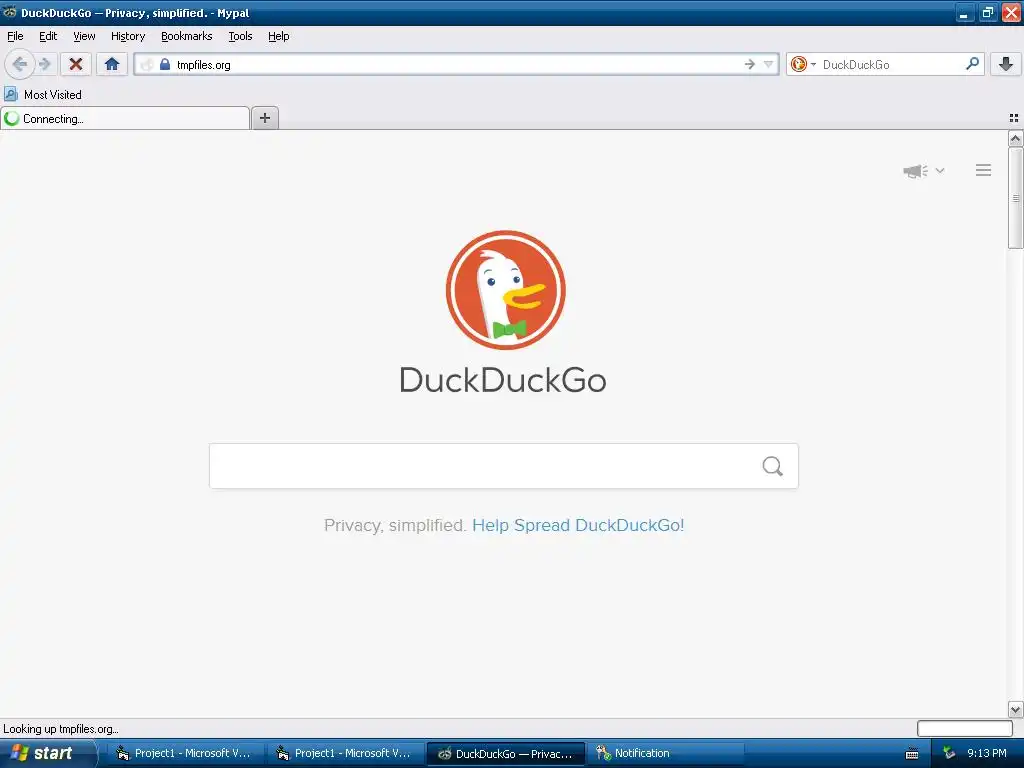
Task: Switch to first Project1 Microsoft V taskbar item
Action: point(184,754)
